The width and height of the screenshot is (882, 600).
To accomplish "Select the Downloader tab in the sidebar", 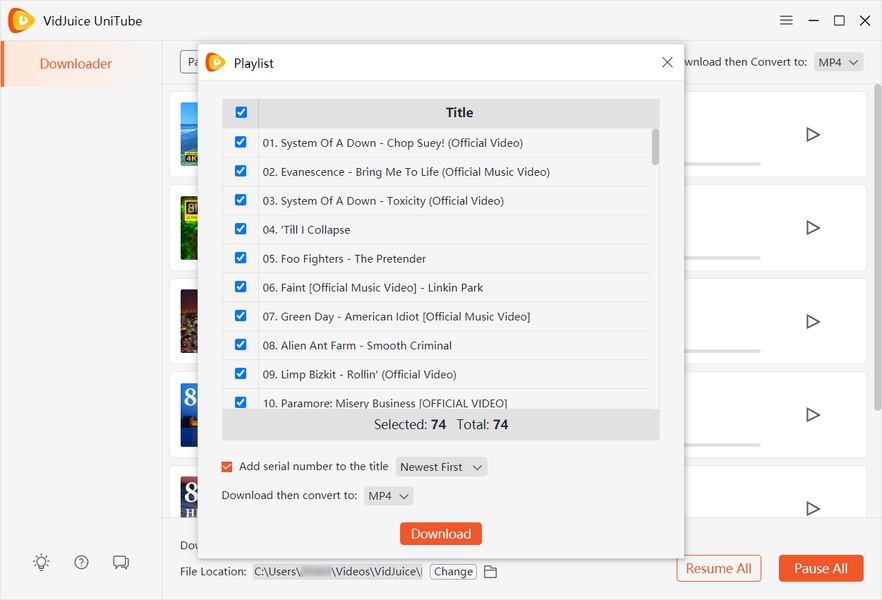I will [76, 64].
